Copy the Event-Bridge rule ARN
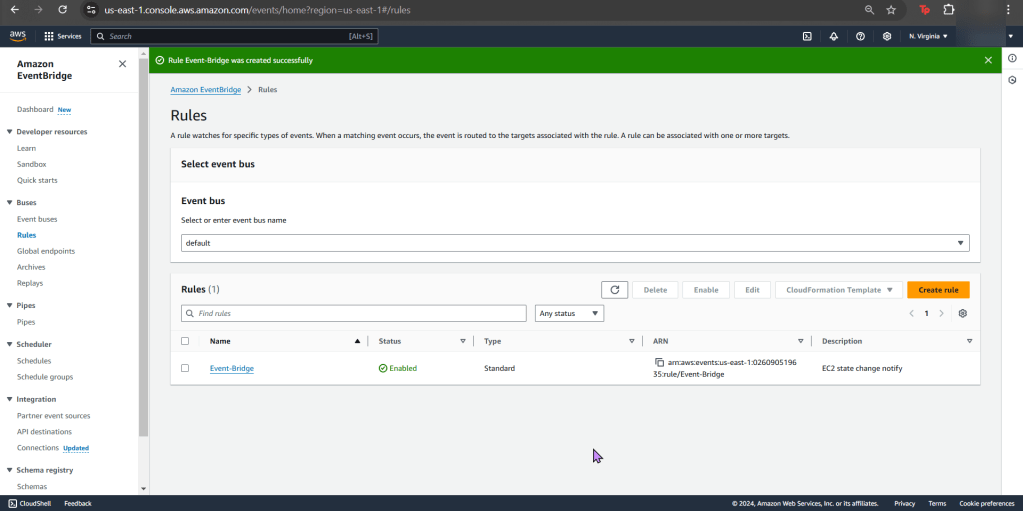1023x511 pixels. pos(659,362)
